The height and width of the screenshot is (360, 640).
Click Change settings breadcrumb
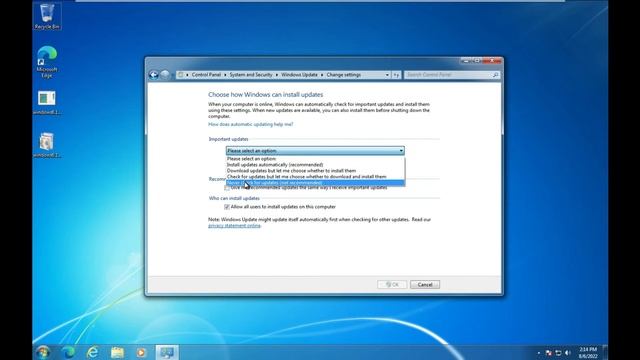(343, 75)
